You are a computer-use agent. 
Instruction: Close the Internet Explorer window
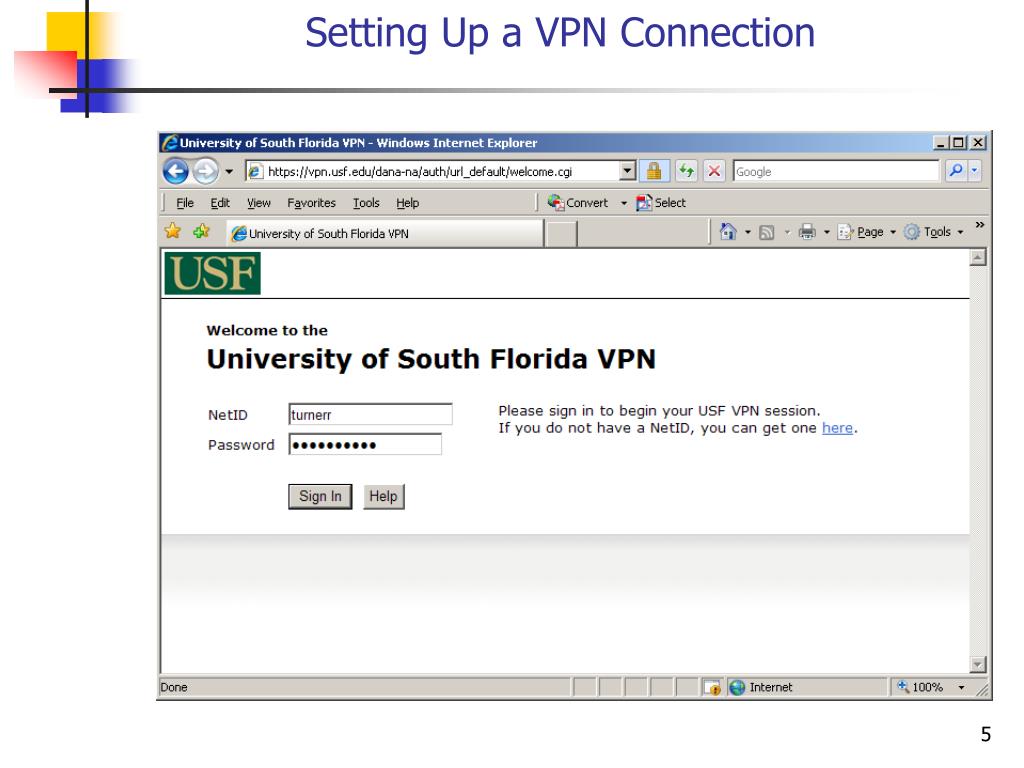[978, 142]
